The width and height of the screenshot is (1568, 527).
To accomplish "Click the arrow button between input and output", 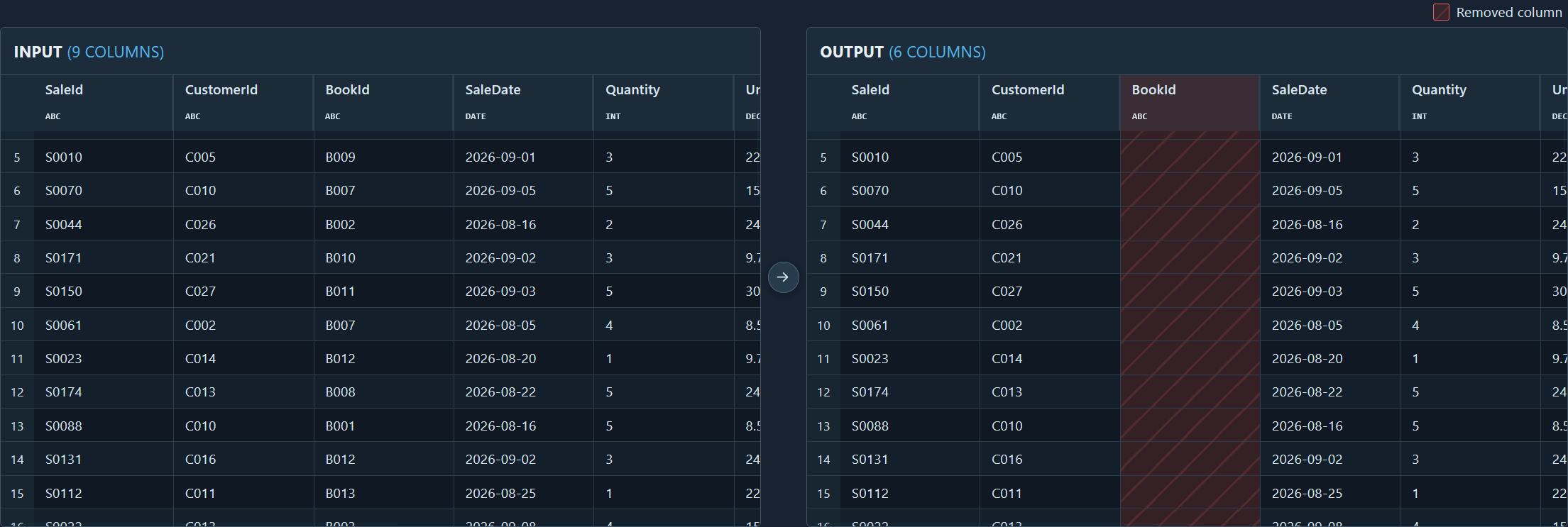I will pos(783,277).
